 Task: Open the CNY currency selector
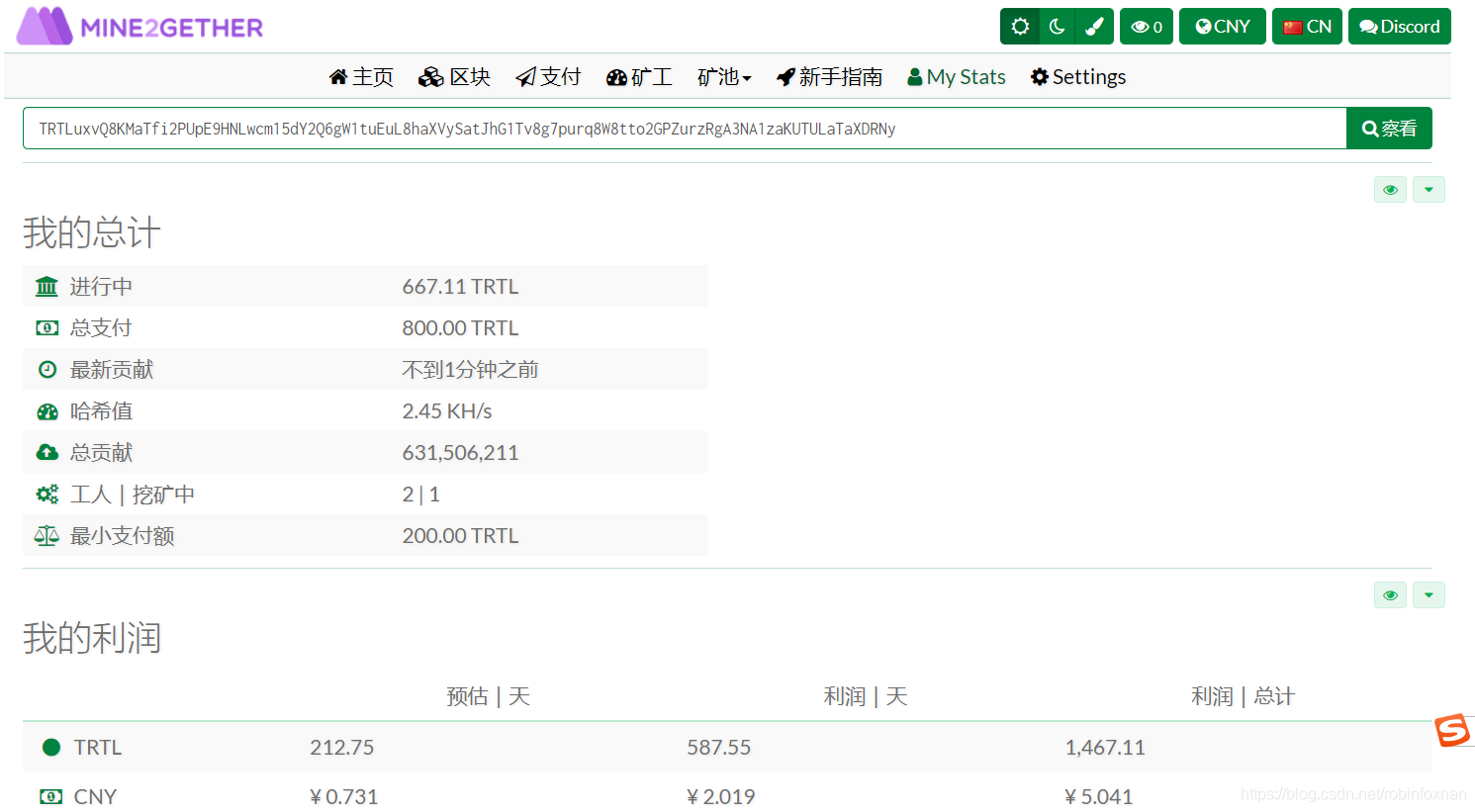click(1223, 27)
